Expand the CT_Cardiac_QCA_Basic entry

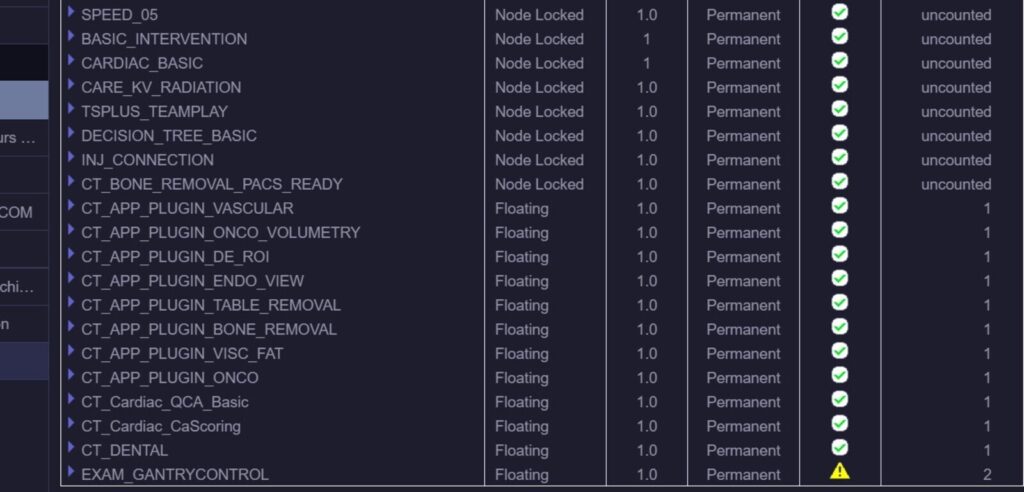coord(71,399)
